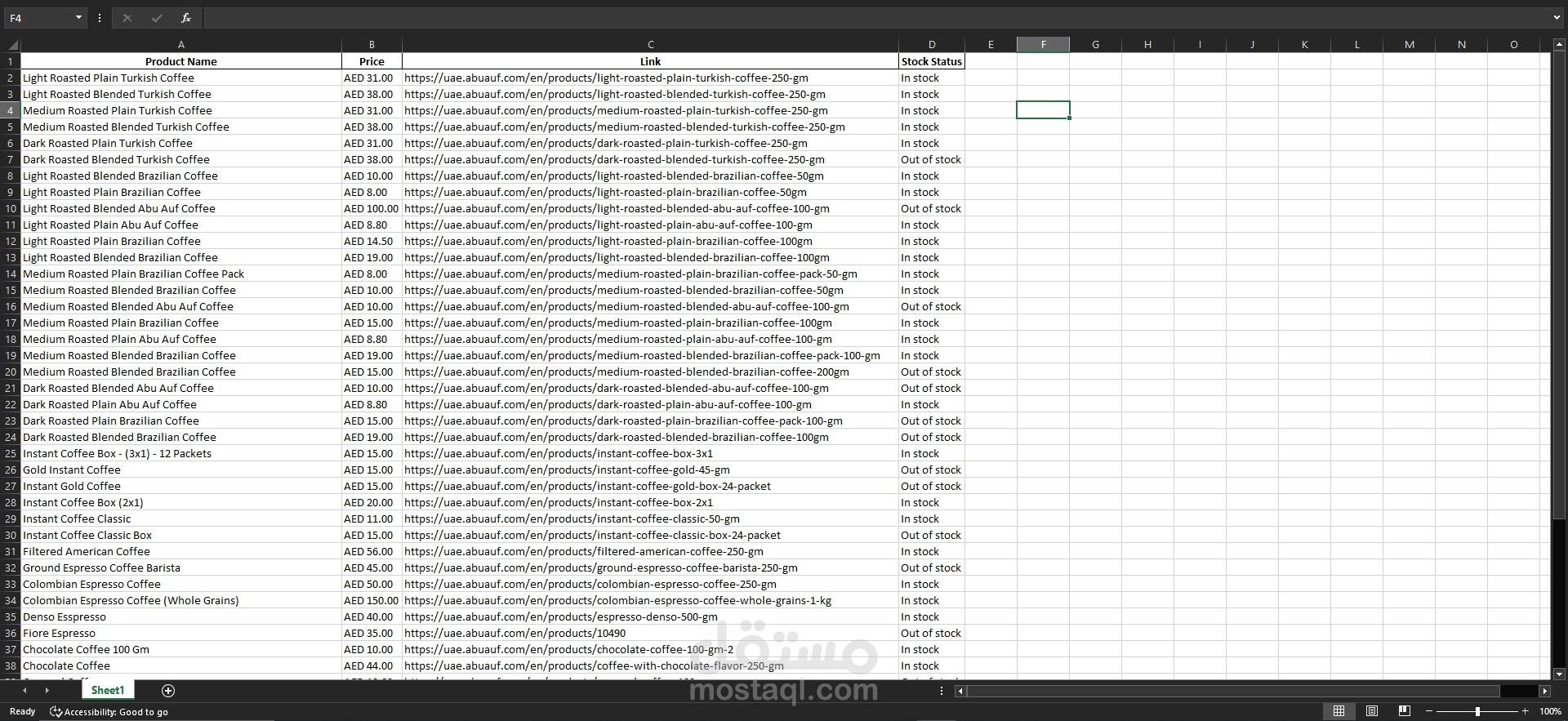Click Accessibility: Good to go status
1568x721 pixels.
pos(109,712)
